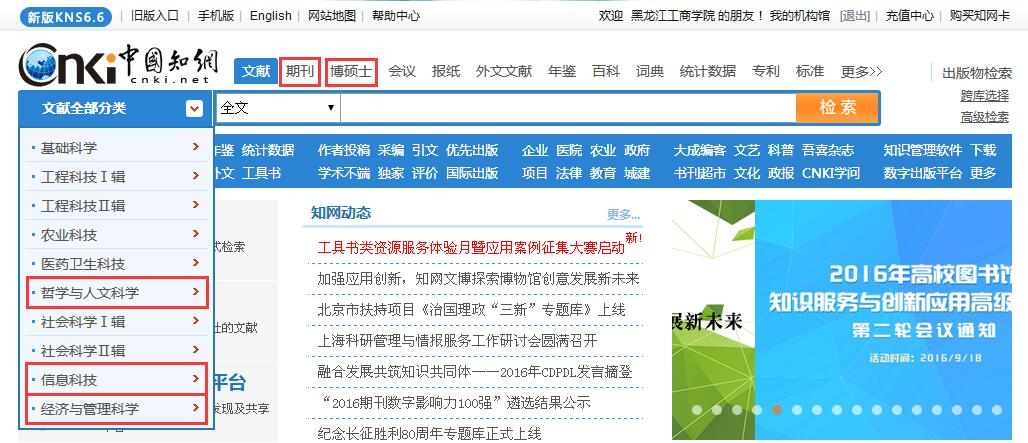Expand 农业科技 category arrow

(x=195, y=234)
